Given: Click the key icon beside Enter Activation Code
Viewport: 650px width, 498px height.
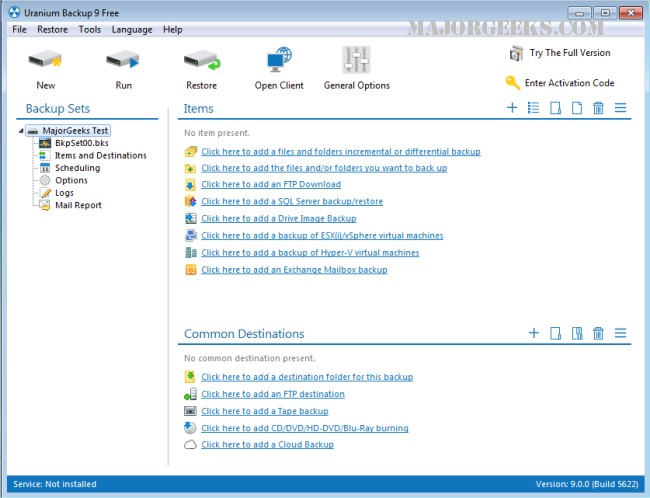Looking at the screenshot, I should click(x=512, y=83).
